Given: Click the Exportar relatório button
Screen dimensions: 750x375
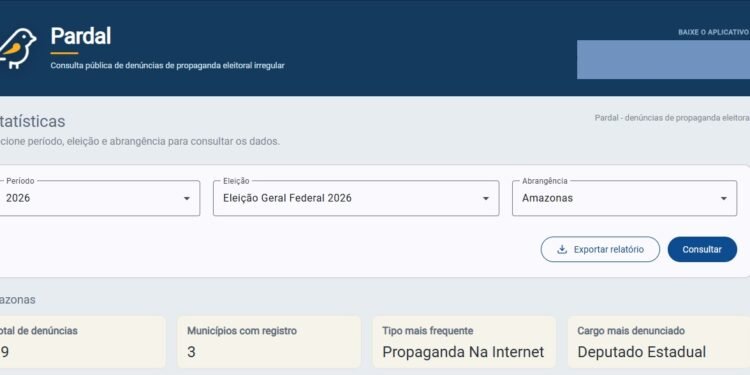Looking at the screenshot, I should [x=600, y=249].
